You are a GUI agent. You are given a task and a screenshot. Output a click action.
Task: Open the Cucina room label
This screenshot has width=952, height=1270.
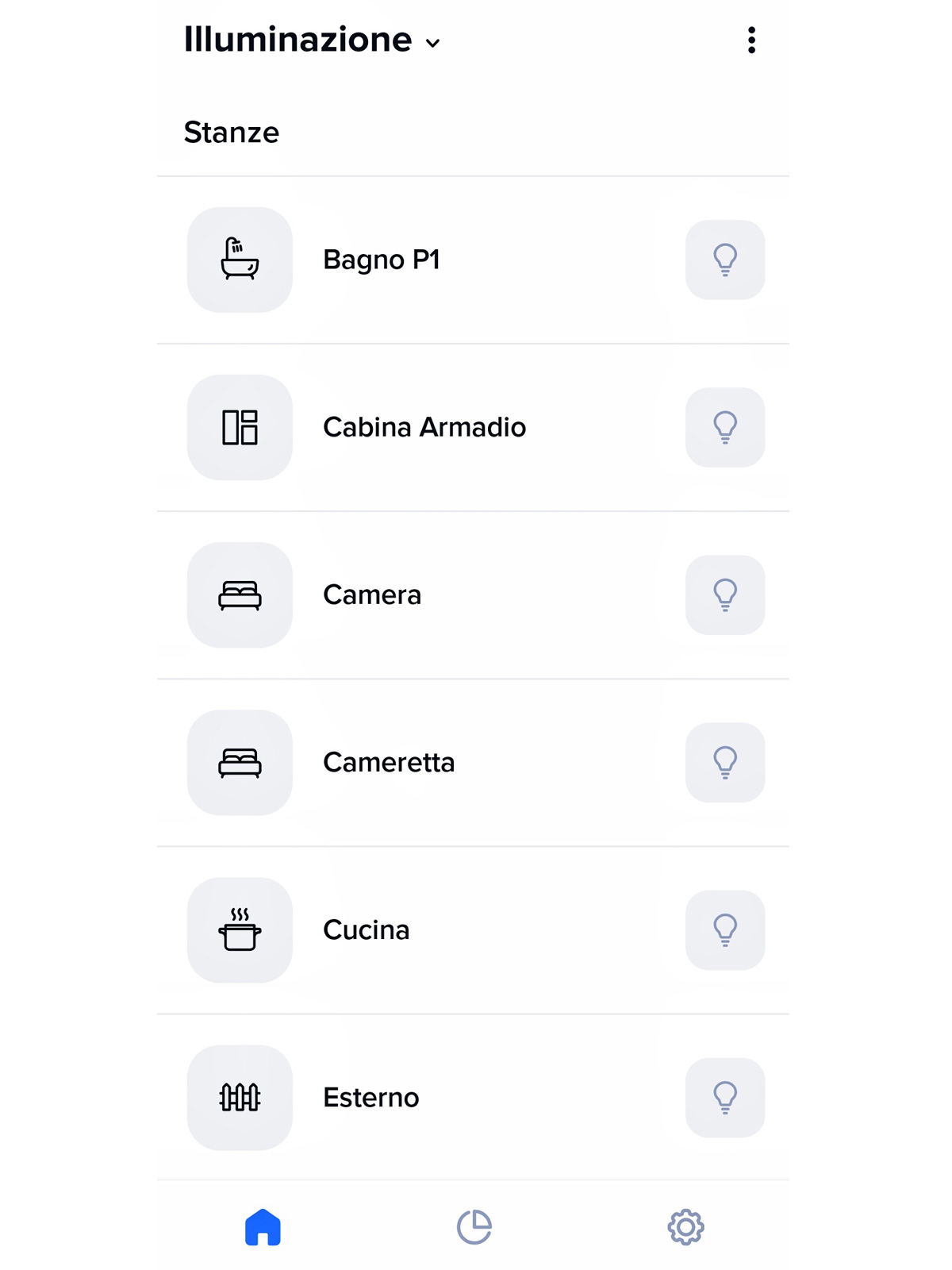pos(366,929)
